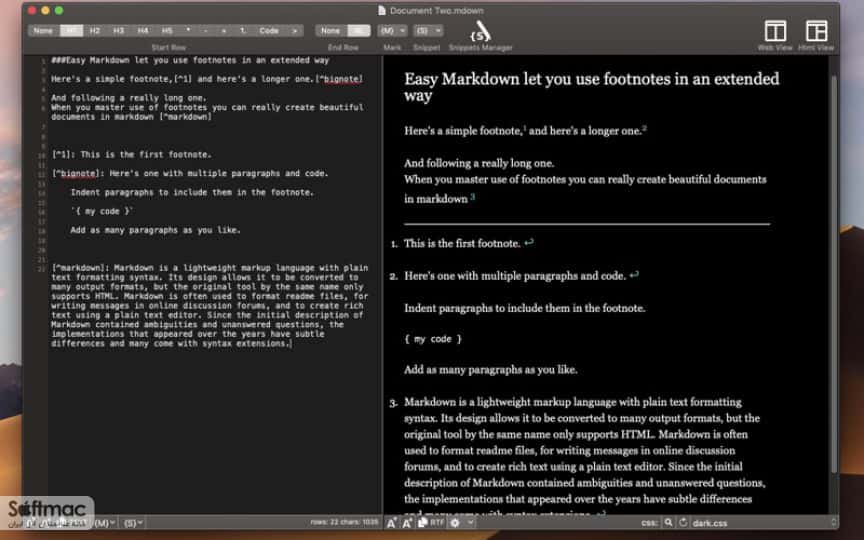864x540 pixels.
Task: Set Start Row style to None
Action: click(x=43, y=31)
